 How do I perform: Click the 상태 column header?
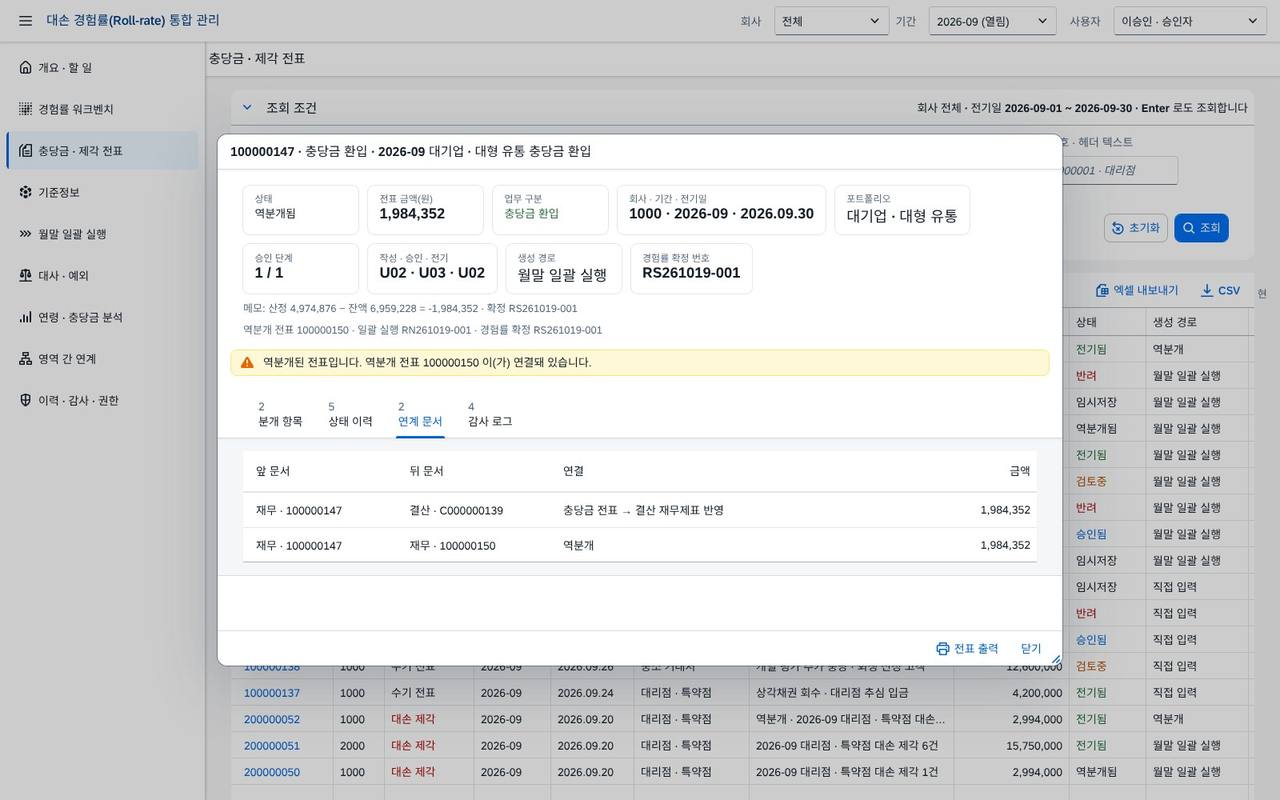click(x=1107, y=322)
